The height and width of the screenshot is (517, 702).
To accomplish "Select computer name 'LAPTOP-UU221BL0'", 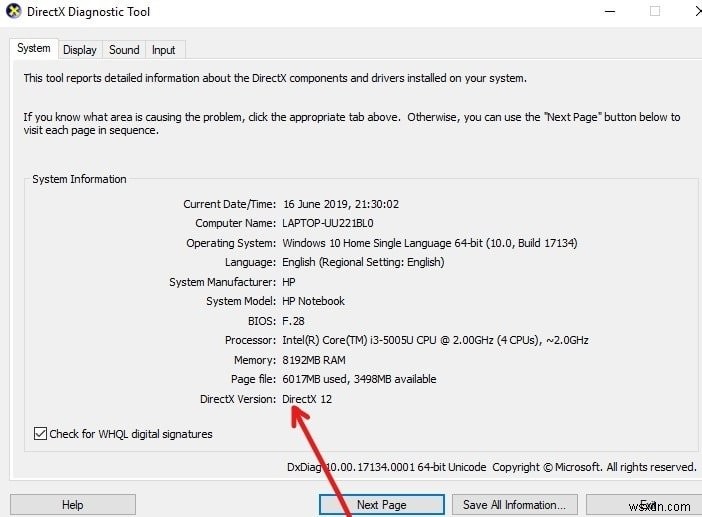I will point(328,223).
